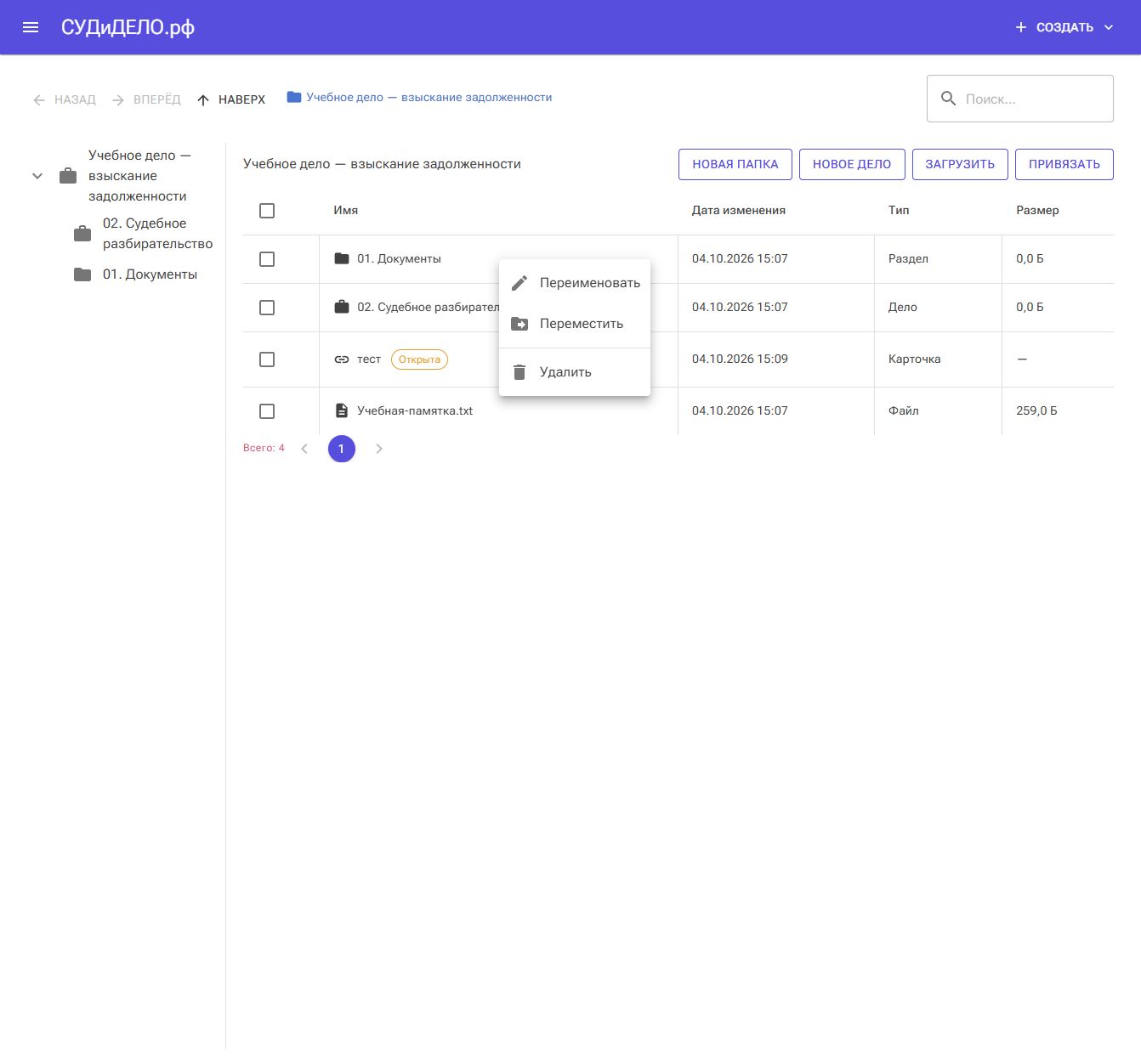Click briefcase icon beside 02. Судебное разбирательство in tree

tap(82, 234)
